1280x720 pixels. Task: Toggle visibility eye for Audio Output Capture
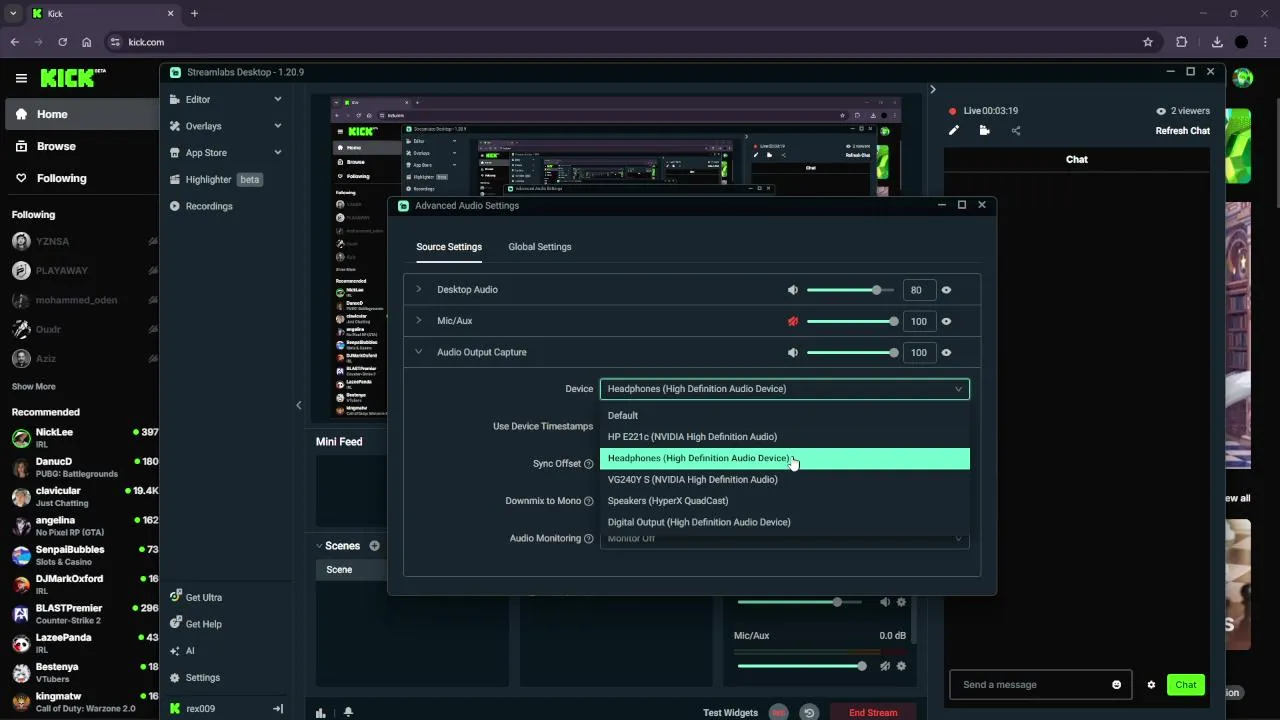[x=946, y=352]
